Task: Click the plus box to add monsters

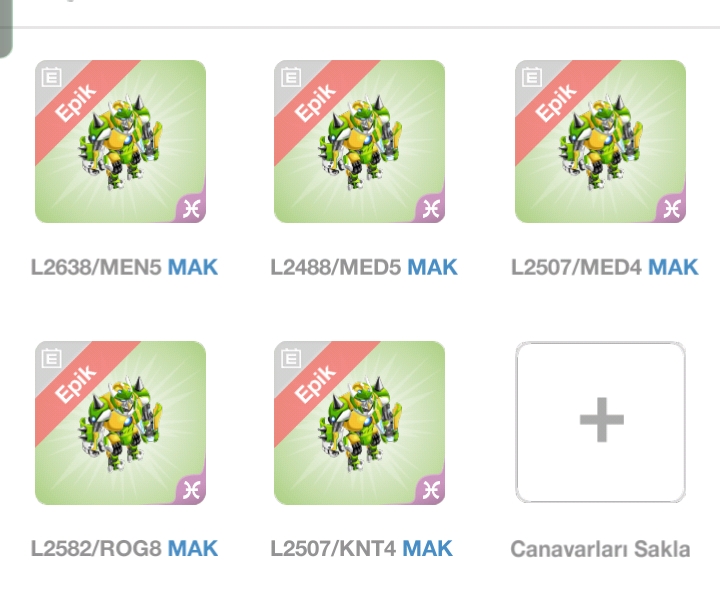Action: coord(601,422)
